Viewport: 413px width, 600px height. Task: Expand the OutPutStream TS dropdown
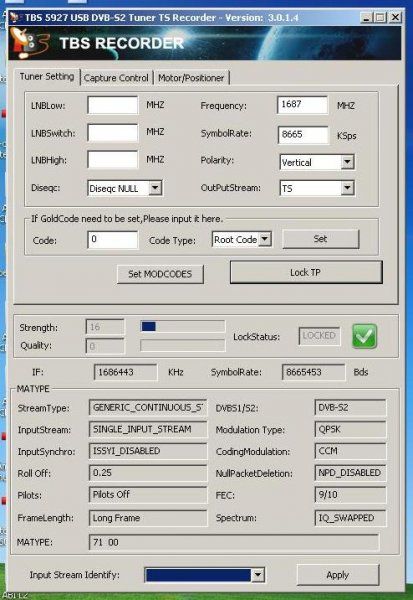(x=347, y=188)
